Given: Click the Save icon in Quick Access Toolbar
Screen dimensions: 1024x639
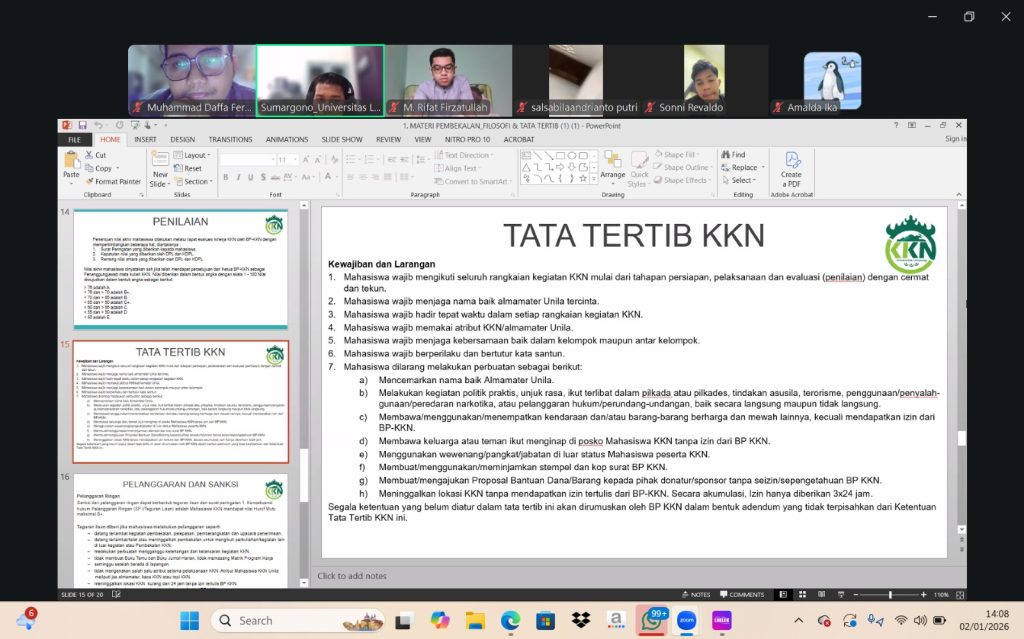Looking at the screenshot, I should point(82,125).
